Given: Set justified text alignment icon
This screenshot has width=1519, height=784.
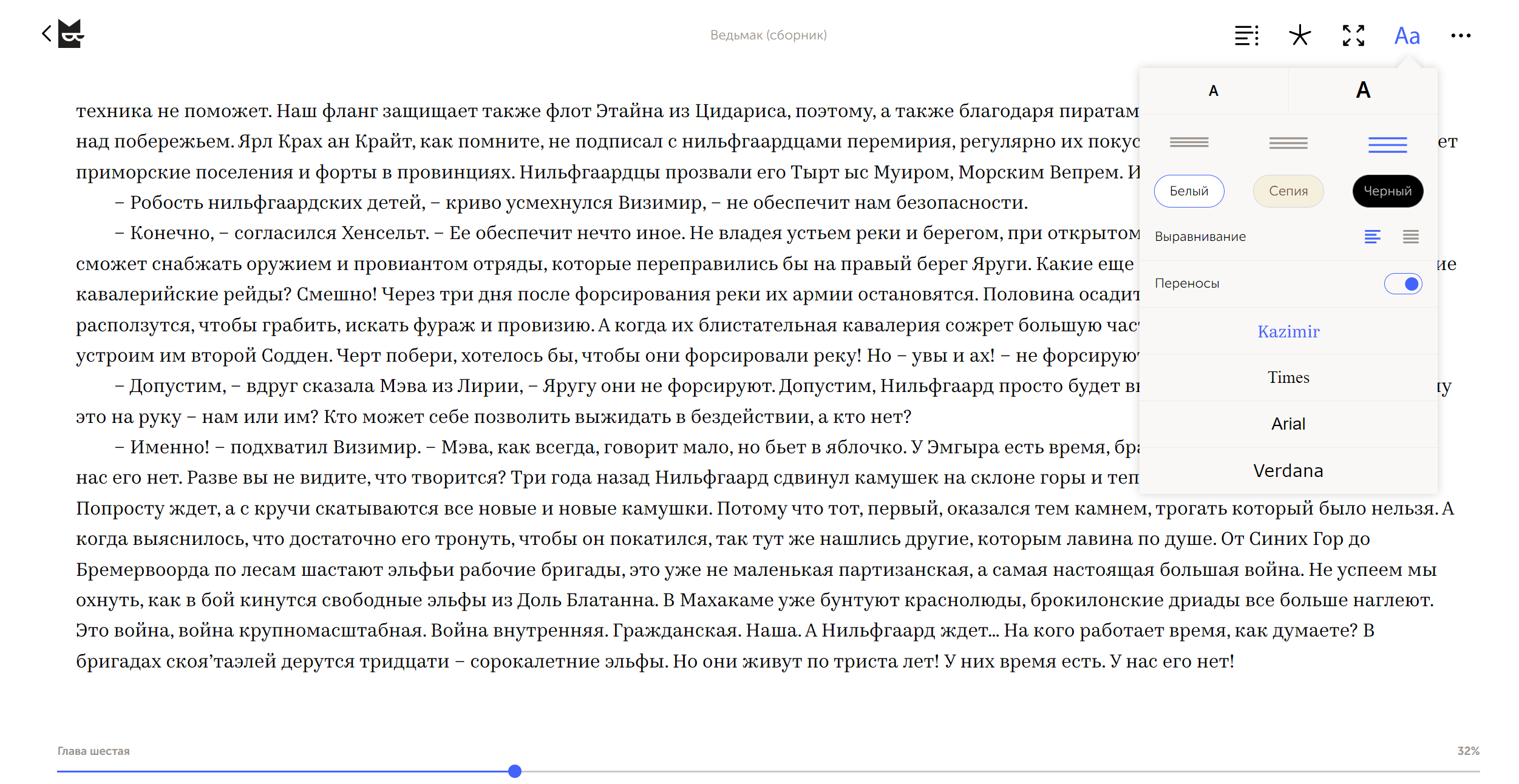Looking at the screenshot, I should [1410, 237].
